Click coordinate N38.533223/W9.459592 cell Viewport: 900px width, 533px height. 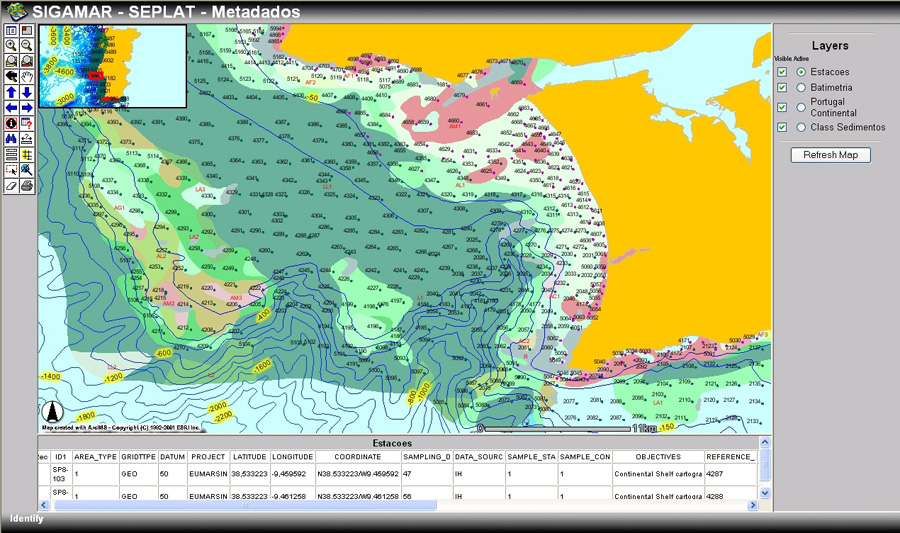coord(358,474)
